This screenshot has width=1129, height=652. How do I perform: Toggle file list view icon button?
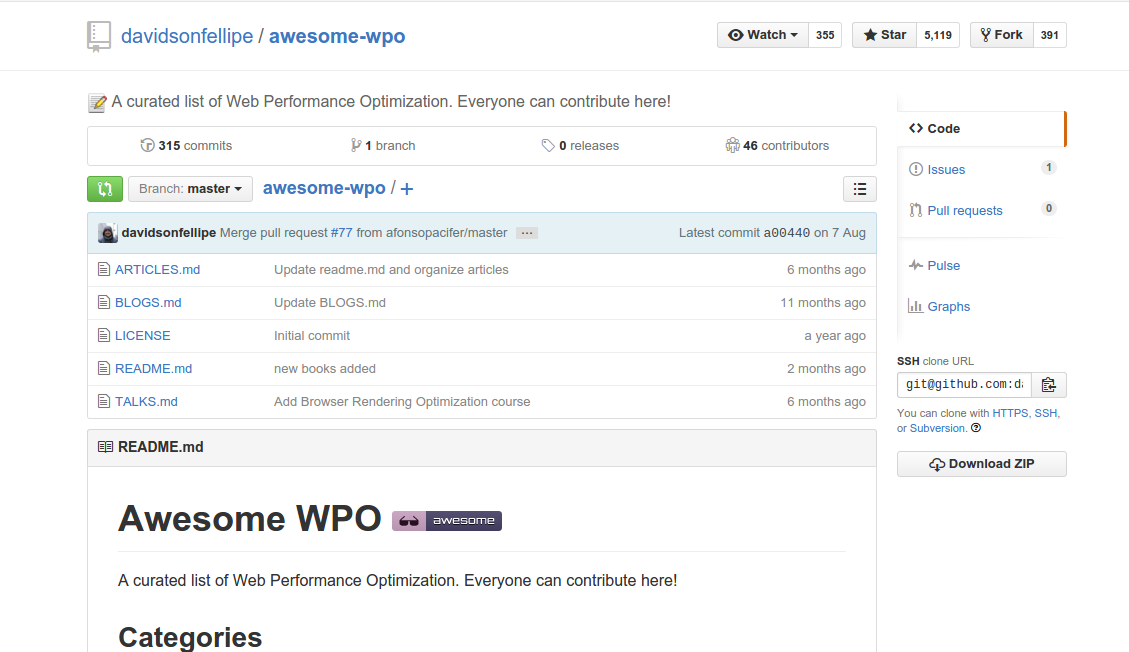pyautogui.click(x=860, y=189)
